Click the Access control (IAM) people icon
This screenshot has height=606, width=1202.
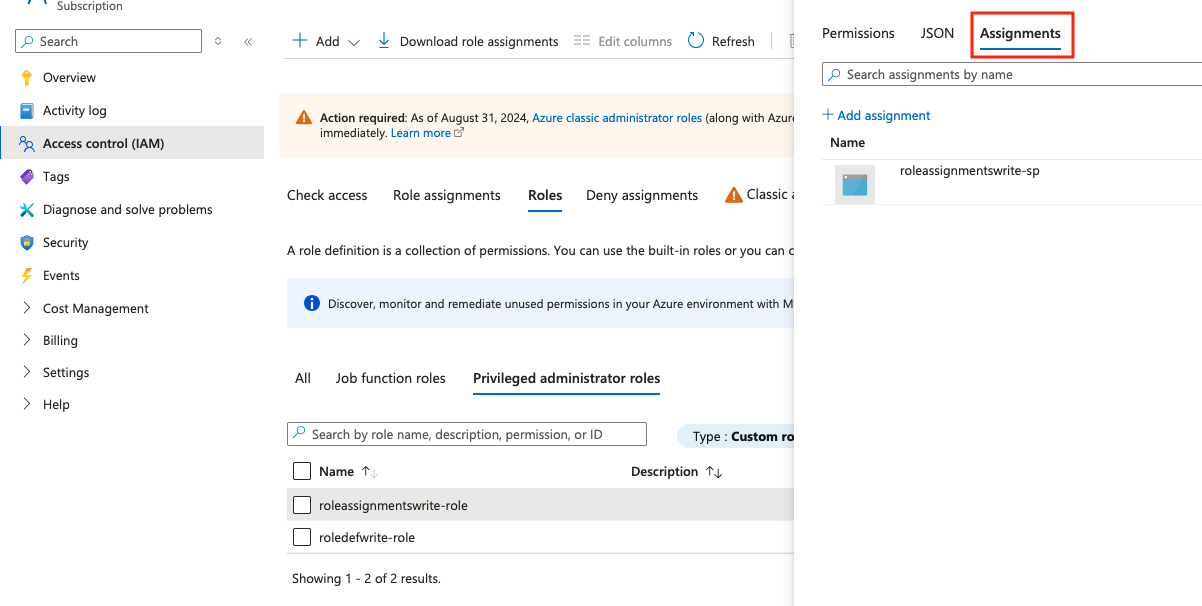[x=27, y=144]
